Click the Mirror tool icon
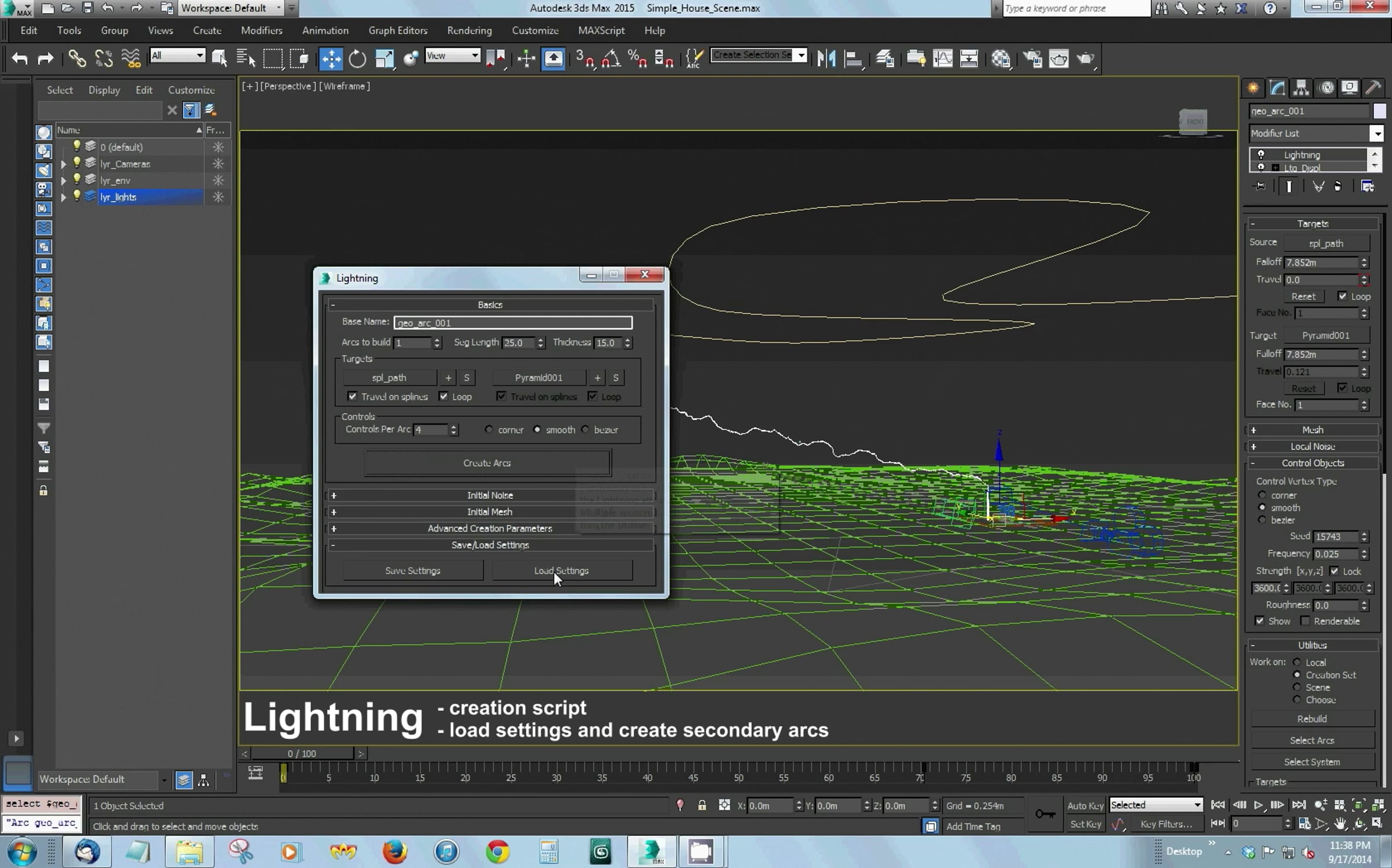The image size is (1392, 868). (826, 59)
